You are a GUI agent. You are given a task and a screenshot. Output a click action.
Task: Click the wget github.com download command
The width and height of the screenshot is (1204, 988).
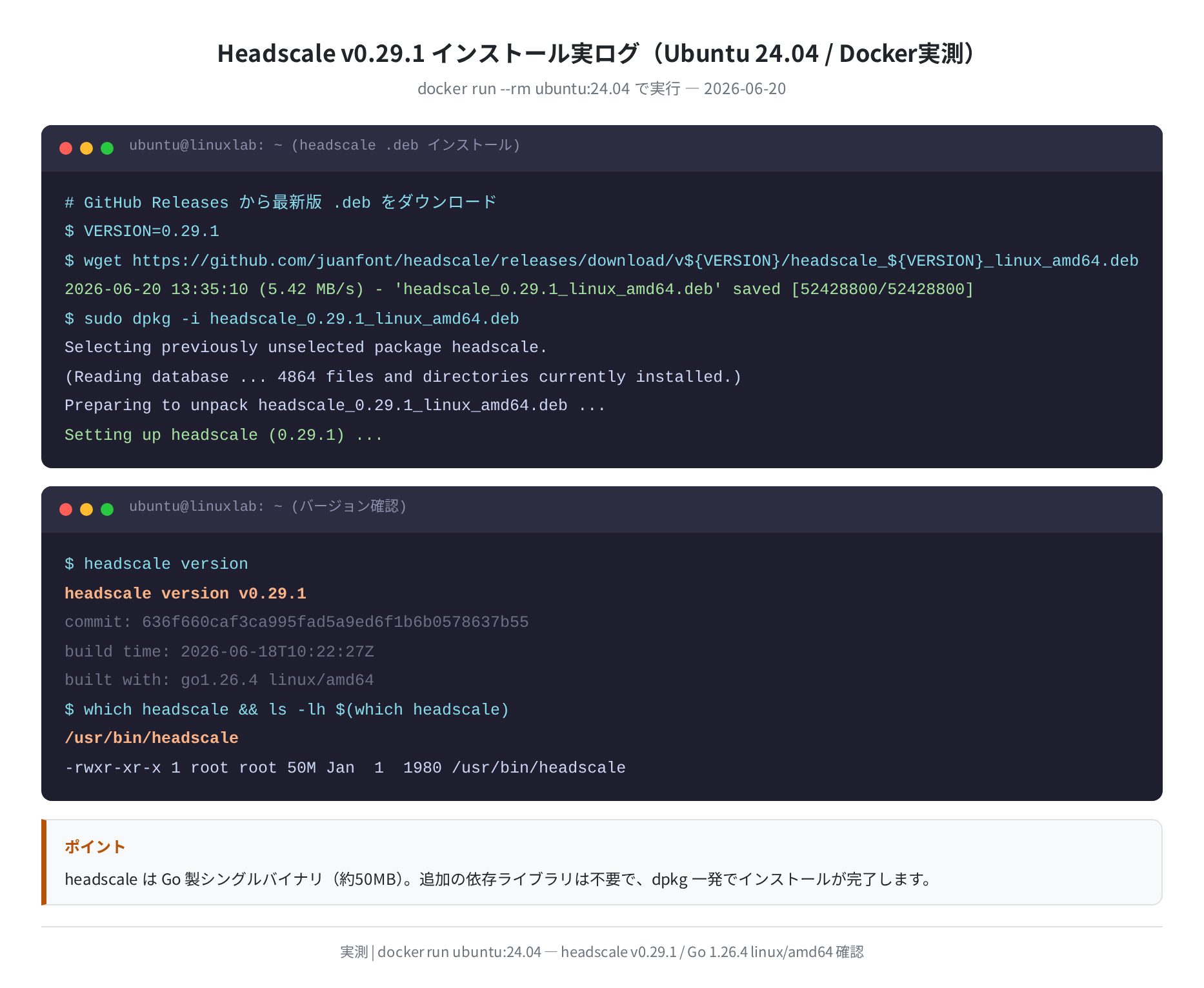pyautogui.click(x=601, y=261)
